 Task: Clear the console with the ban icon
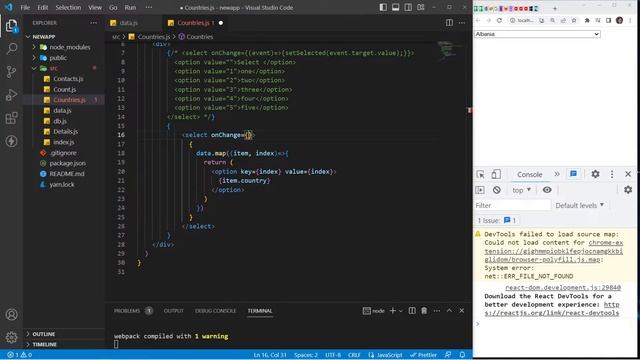[496, 190]
